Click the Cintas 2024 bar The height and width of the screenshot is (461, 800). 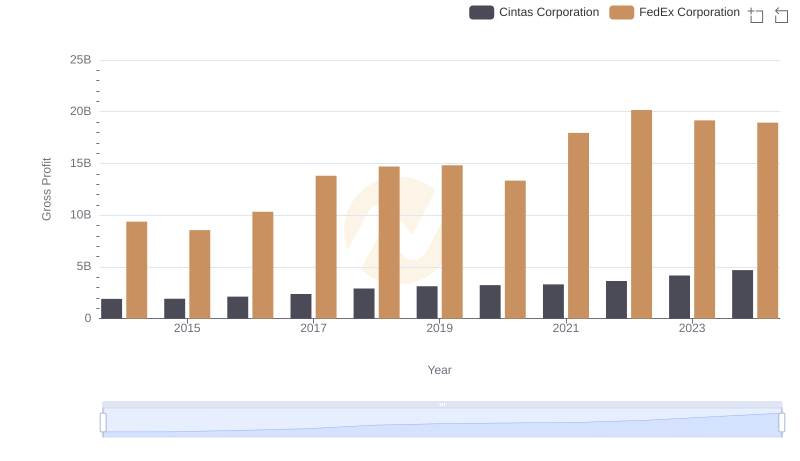click(742, 294)
